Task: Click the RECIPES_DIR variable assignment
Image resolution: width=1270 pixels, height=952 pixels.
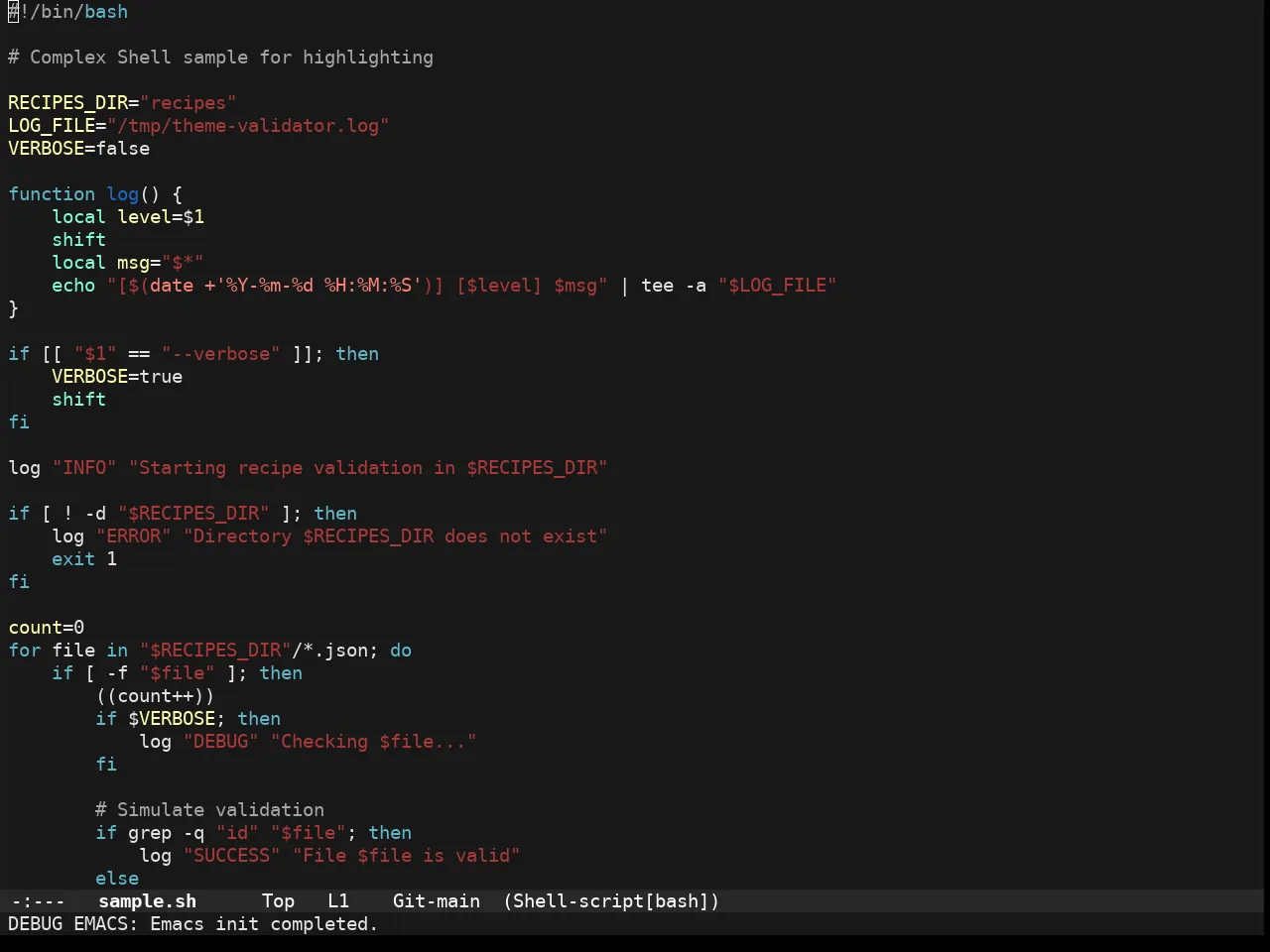Action: tap(122, 103)
